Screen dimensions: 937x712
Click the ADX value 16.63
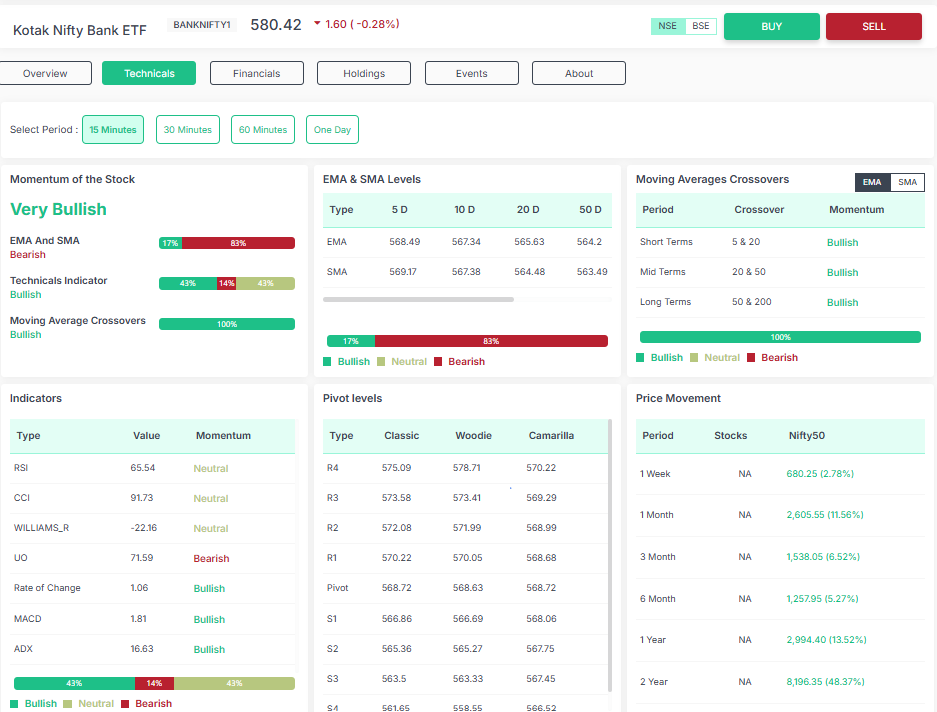[x=142, y=649]
